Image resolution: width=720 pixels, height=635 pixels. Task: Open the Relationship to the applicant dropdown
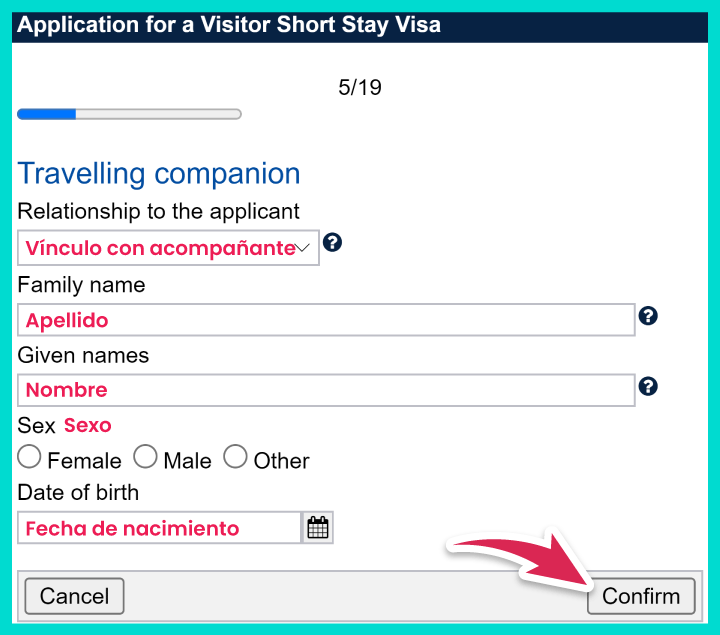(x=168, y=248)
